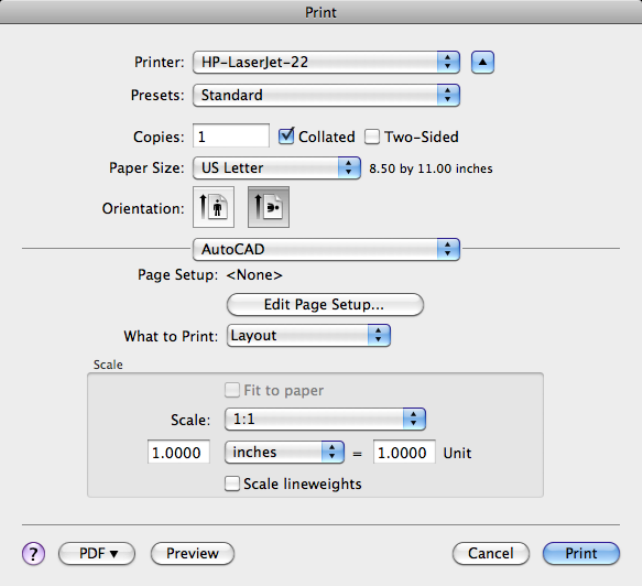
Task: Click the Cancel button
Action: tap(490, 553)
